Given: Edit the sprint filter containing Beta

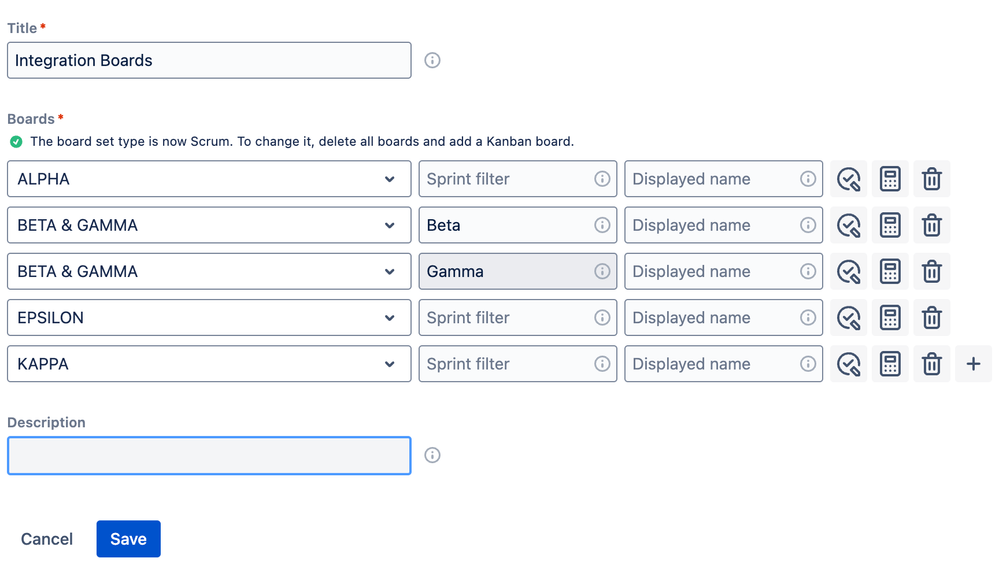Looking at the screenshot, I should tap(505, 225).
